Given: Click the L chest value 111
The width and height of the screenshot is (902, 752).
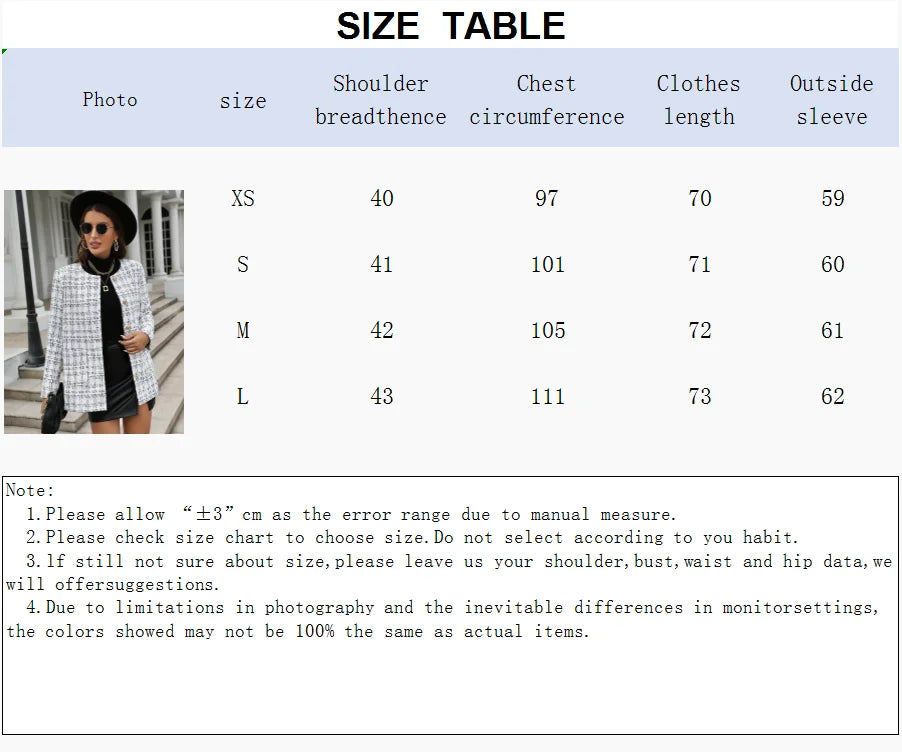Looking at the screenshot, I should pyautogui.click(x=548, y=396).
